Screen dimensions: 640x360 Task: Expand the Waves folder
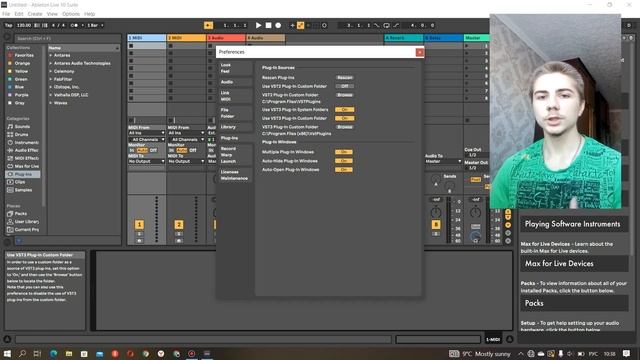coord(51,103)
